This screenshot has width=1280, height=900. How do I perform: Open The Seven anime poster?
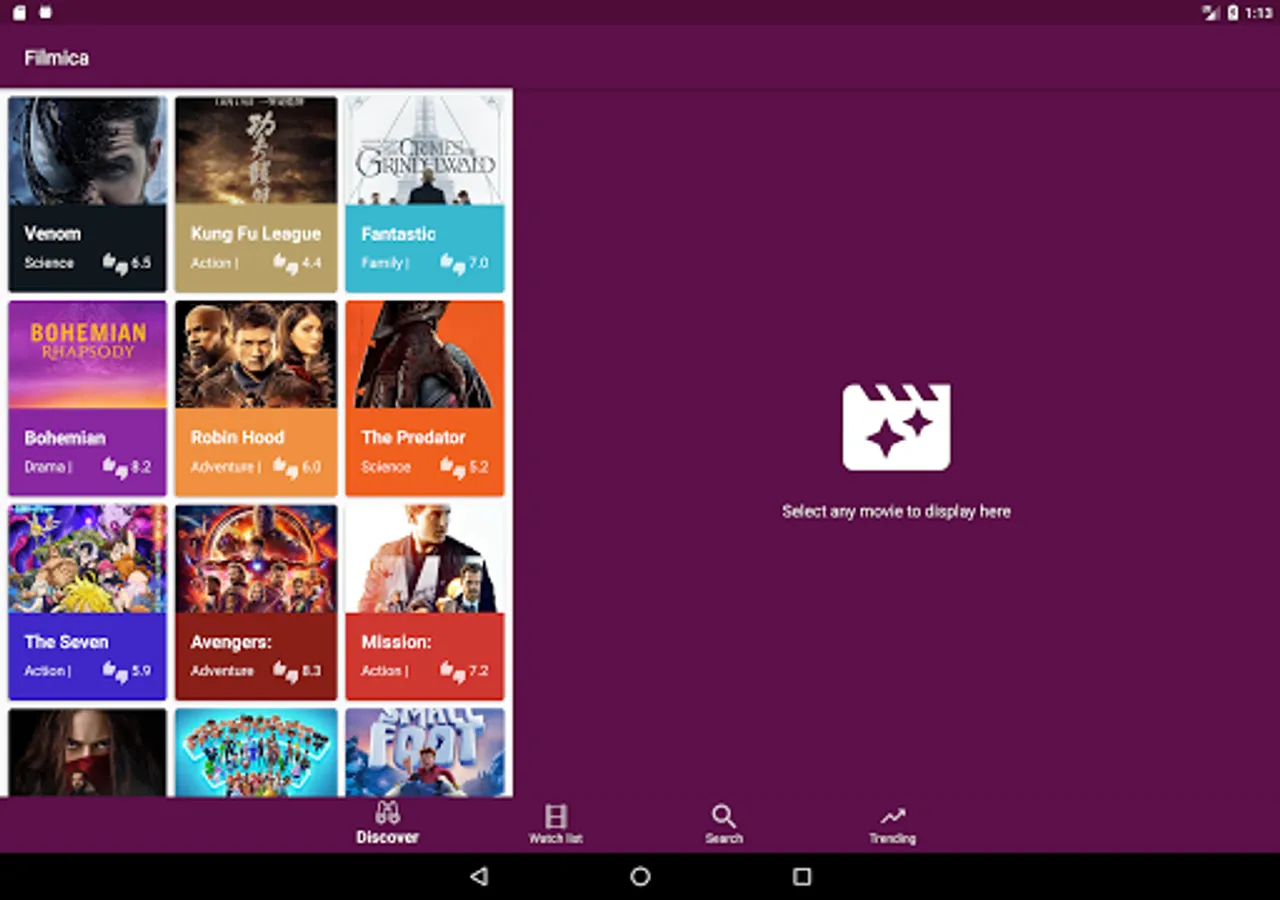click(88, 559)
